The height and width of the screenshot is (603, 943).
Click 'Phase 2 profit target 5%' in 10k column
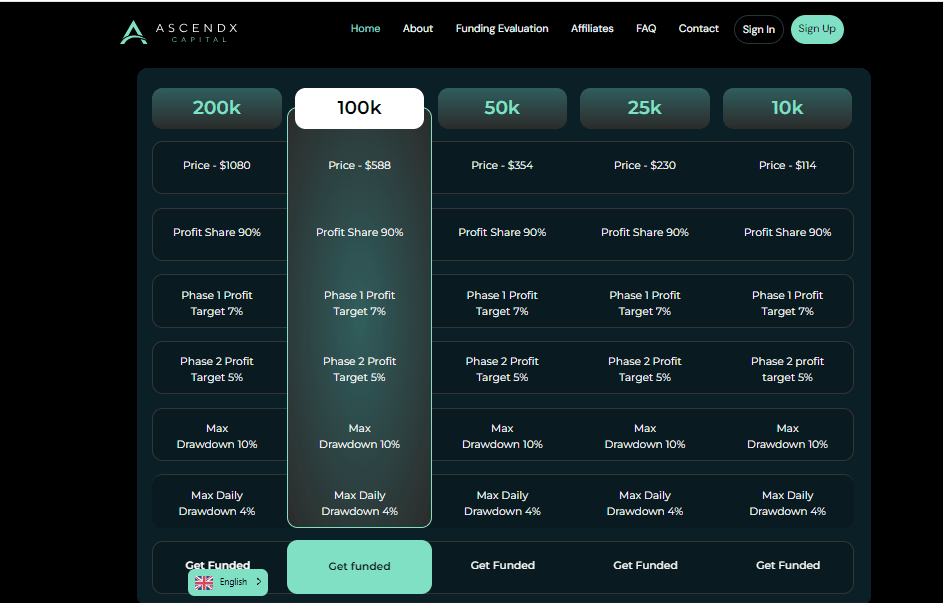pos(787,369)
